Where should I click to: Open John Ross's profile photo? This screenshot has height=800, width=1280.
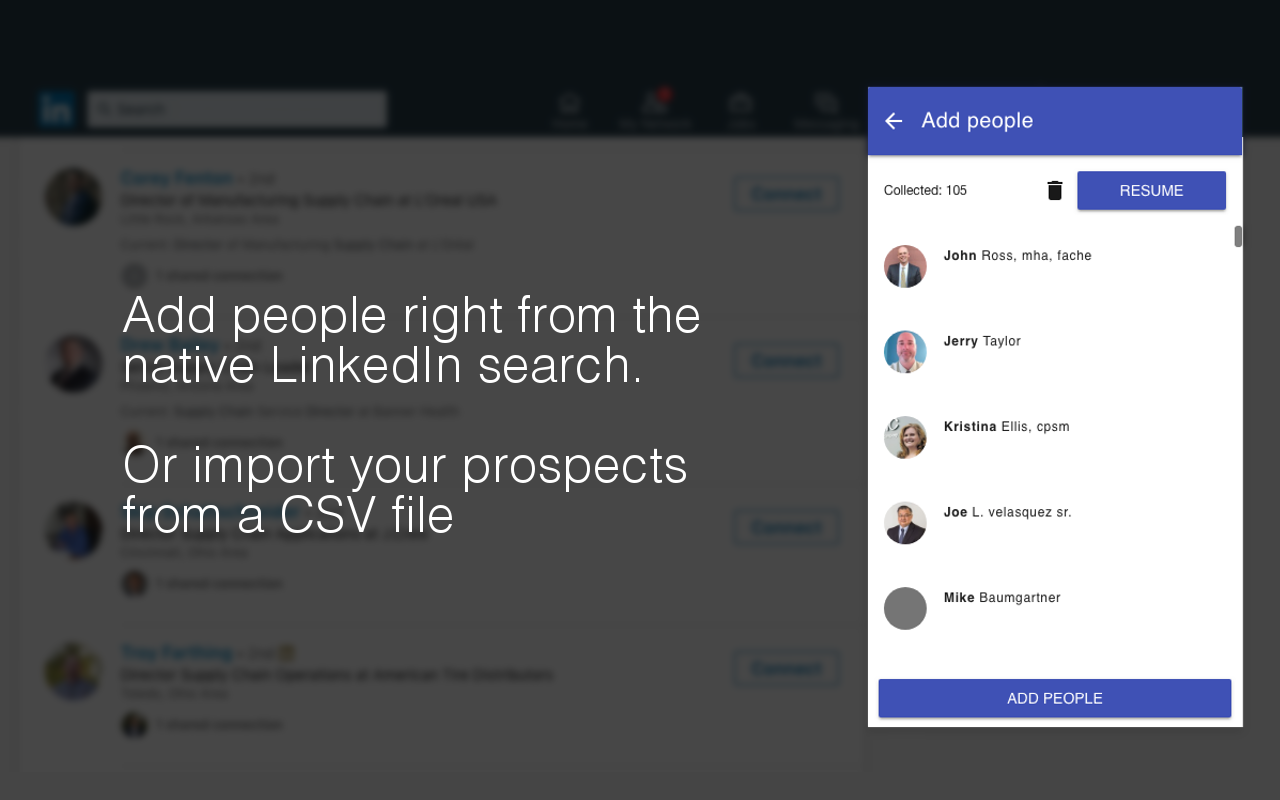[905, 266]
